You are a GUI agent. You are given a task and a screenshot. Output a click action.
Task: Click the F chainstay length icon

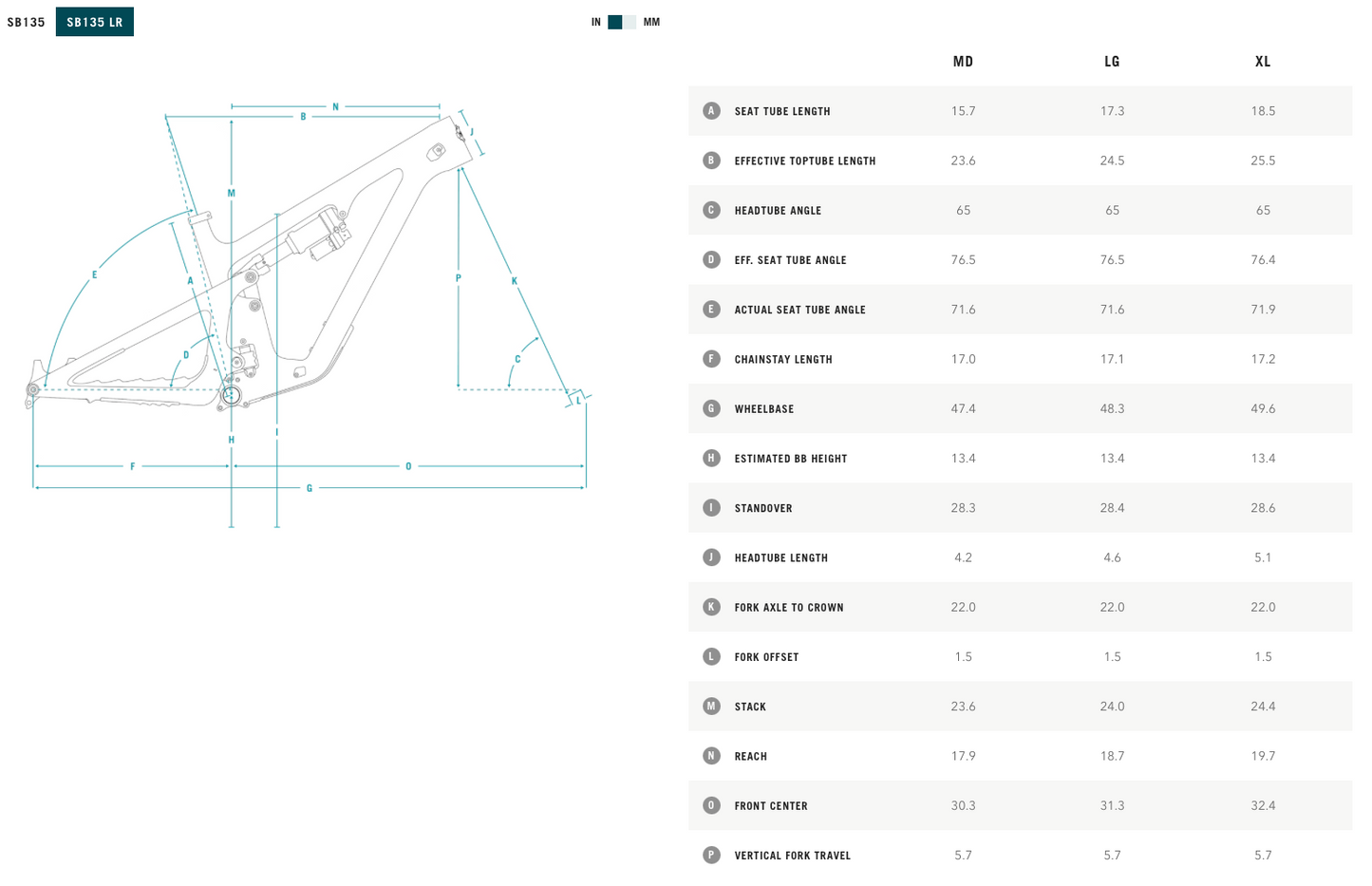point(711,359)
